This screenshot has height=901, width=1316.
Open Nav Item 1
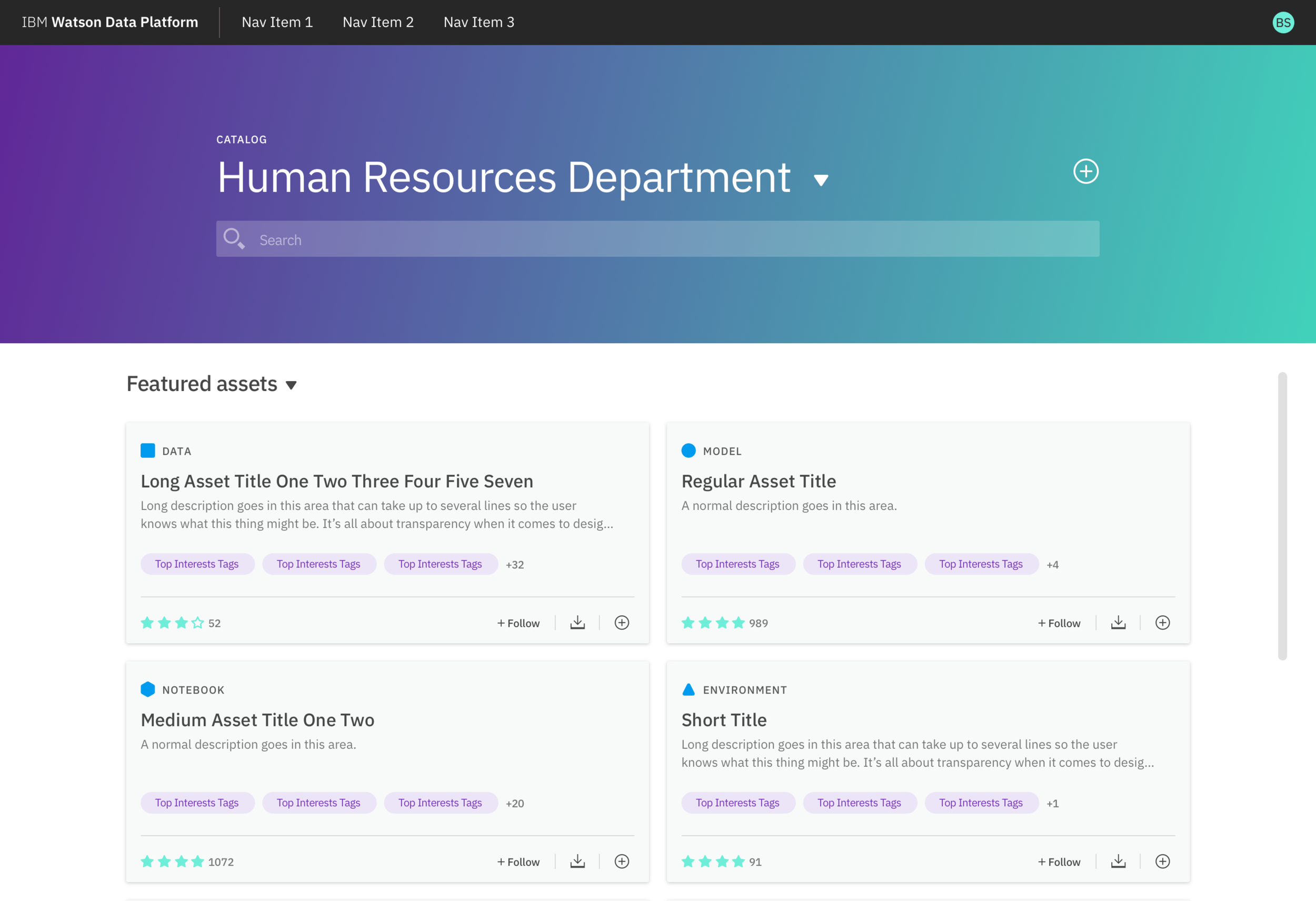click(x=277, y=22)
